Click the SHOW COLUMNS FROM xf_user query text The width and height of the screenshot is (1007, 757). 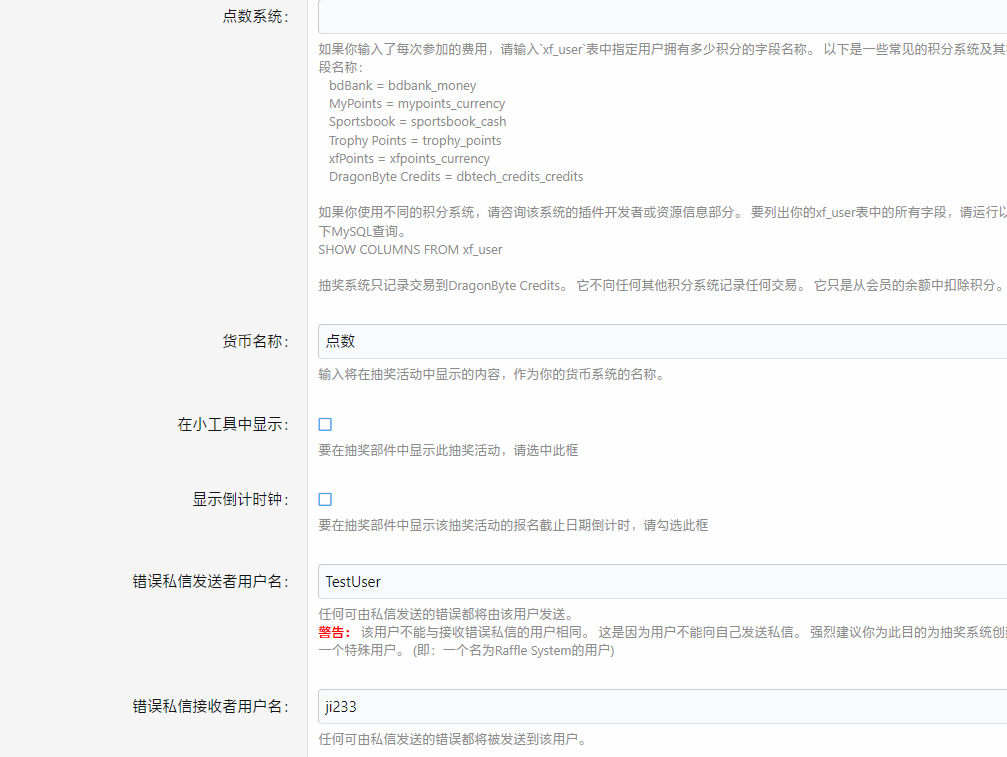coord(410,249)
